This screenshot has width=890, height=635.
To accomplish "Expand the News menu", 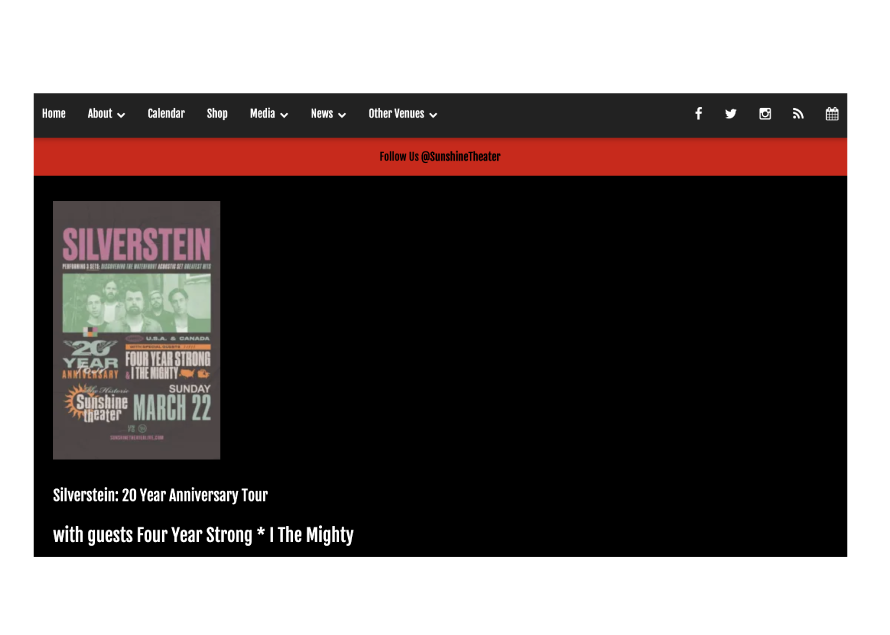I will coord(328,114).
